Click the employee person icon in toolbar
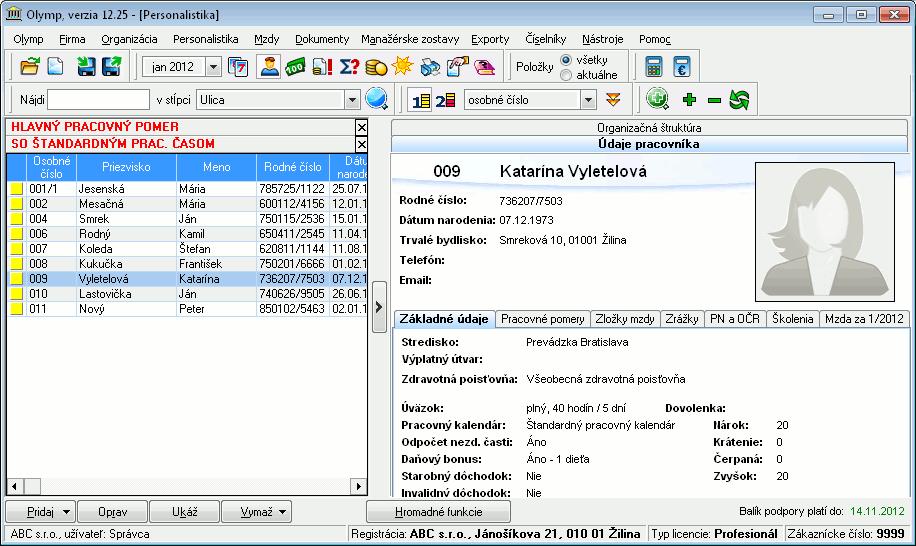916x546 pixels. (x=269, y=67)
